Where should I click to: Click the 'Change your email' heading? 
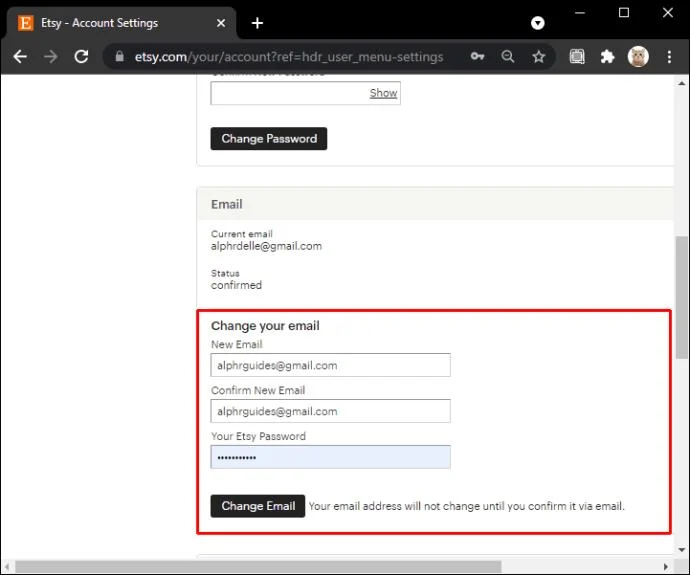tap(265, 326)
